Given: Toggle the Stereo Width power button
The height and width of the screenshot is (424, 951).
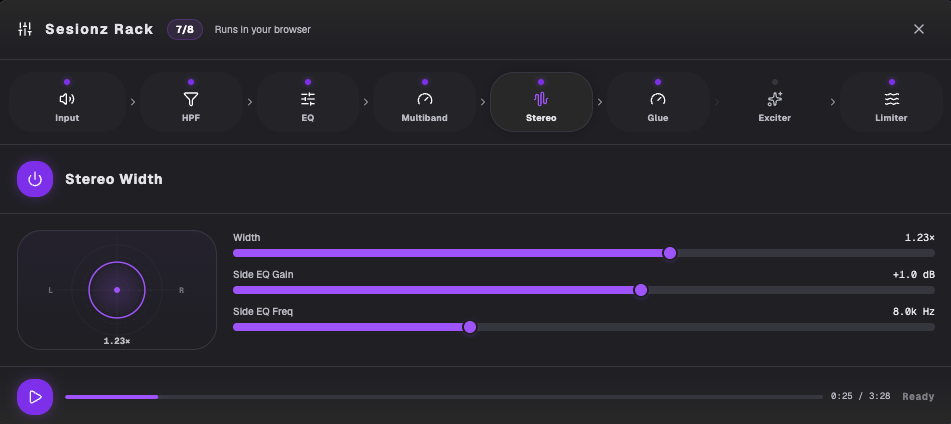Looking at the screenshot, I should click(x=35, y=179).
